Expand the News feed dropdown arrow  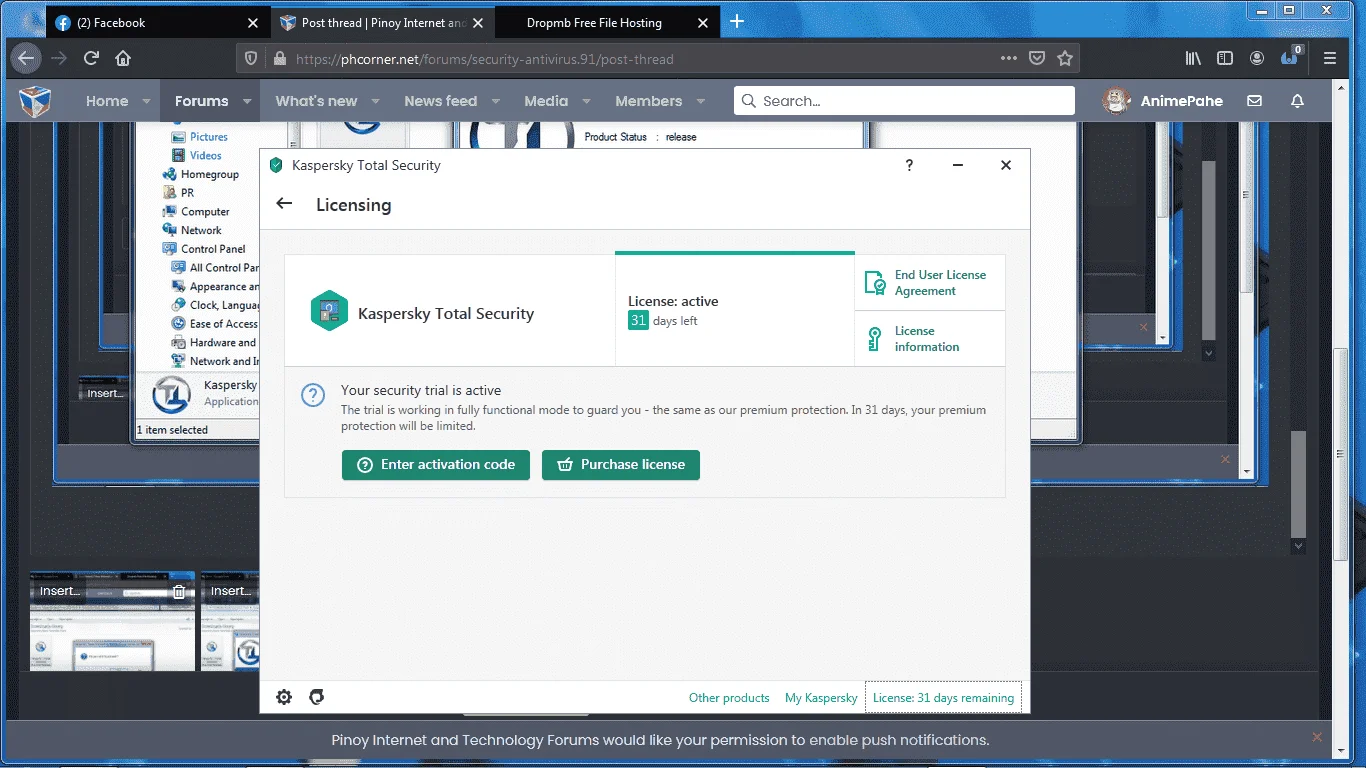496,101
